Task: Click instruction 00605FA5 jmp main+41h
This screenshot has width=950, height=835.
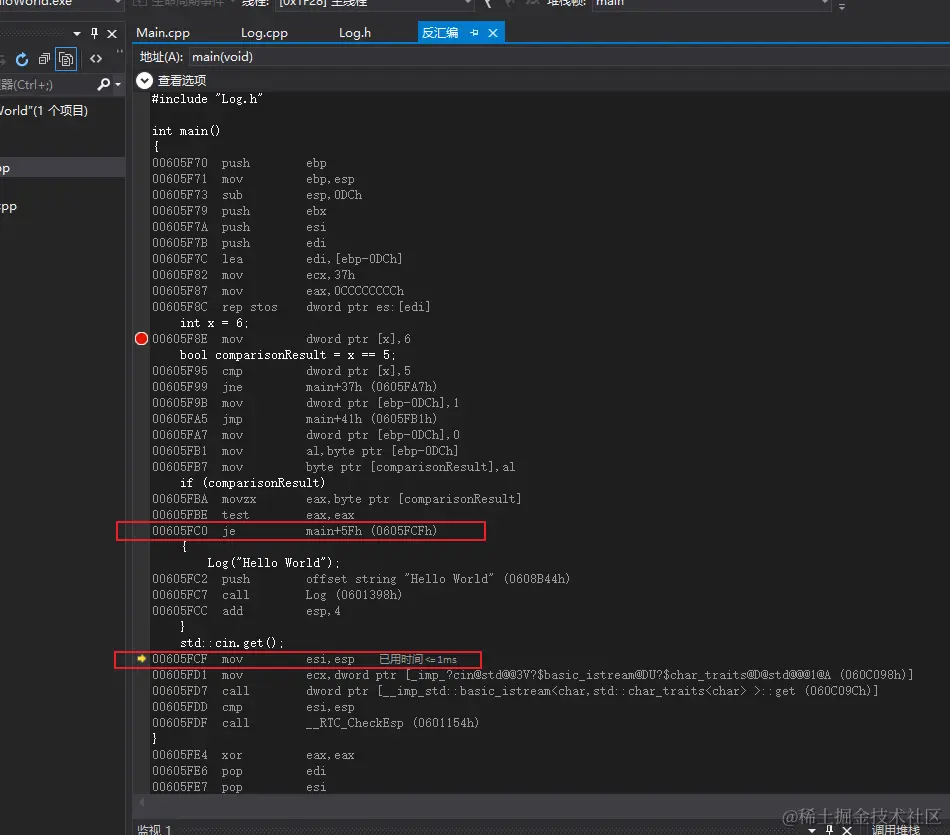Action: click(294, 419)
